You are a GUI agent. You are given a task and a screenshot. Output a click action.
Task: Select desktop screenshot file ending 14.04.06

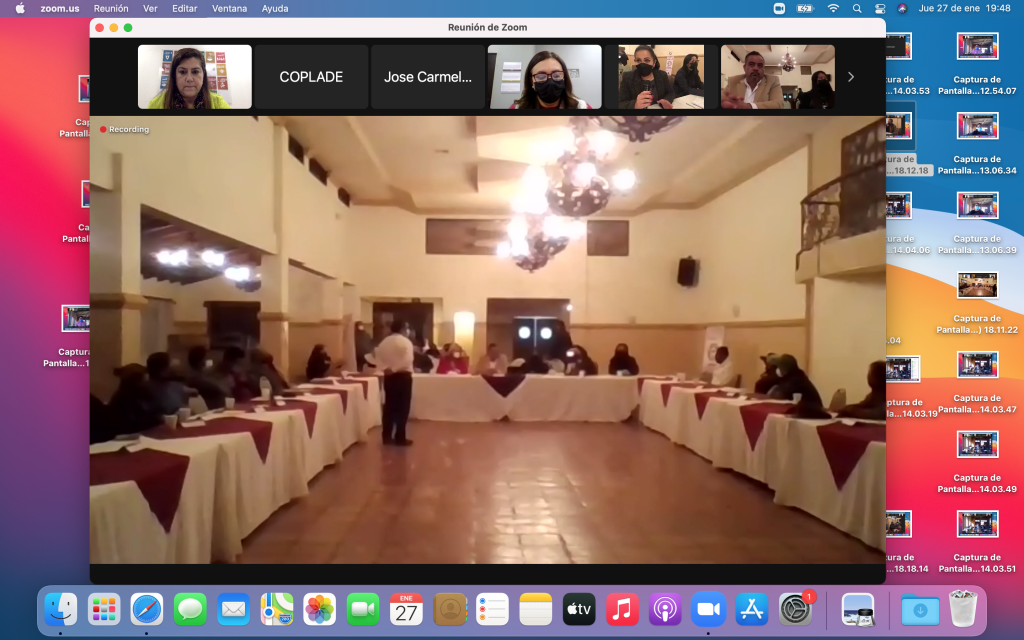(906, 224)
